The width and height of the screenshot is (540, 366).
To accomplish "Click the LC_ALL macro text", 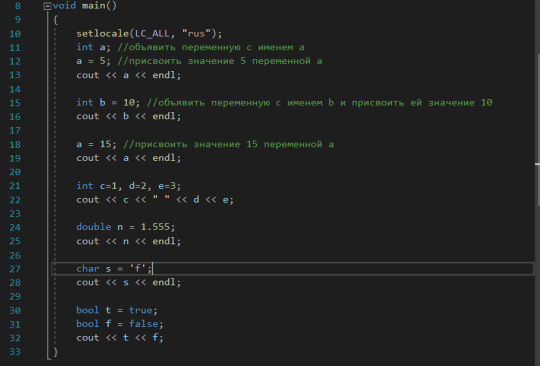I will 152,34.
